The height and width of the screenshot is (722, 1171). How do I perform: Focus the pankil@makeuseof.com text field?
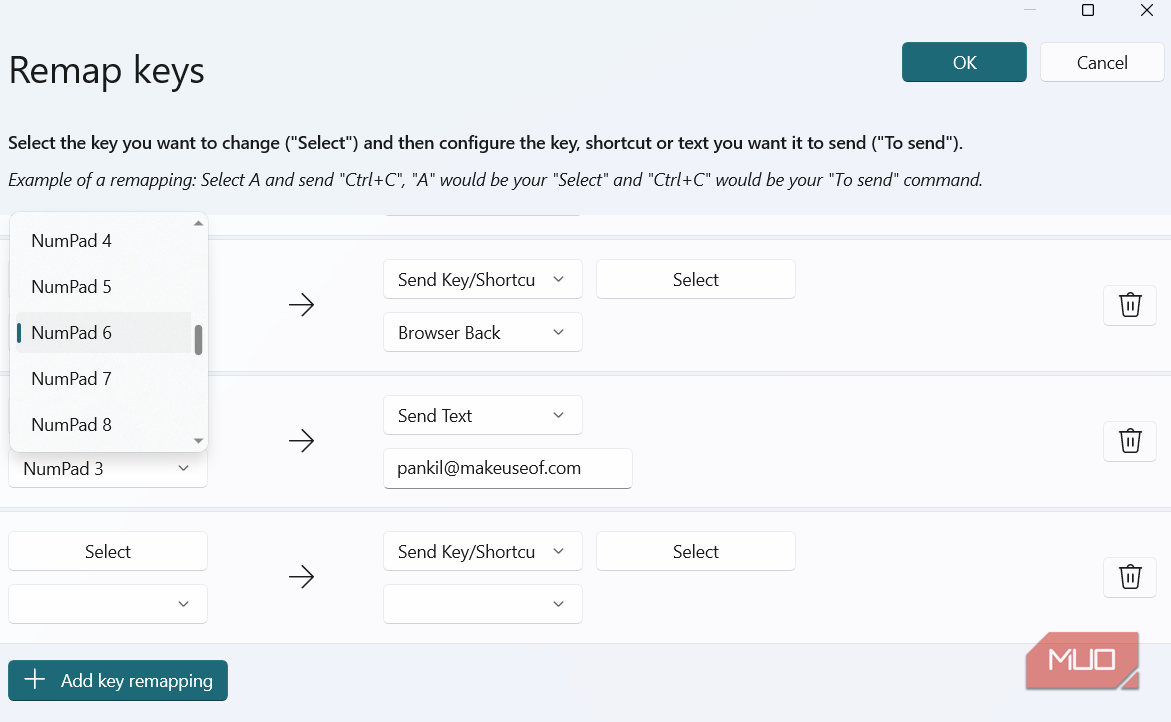(x=508, y=468)
